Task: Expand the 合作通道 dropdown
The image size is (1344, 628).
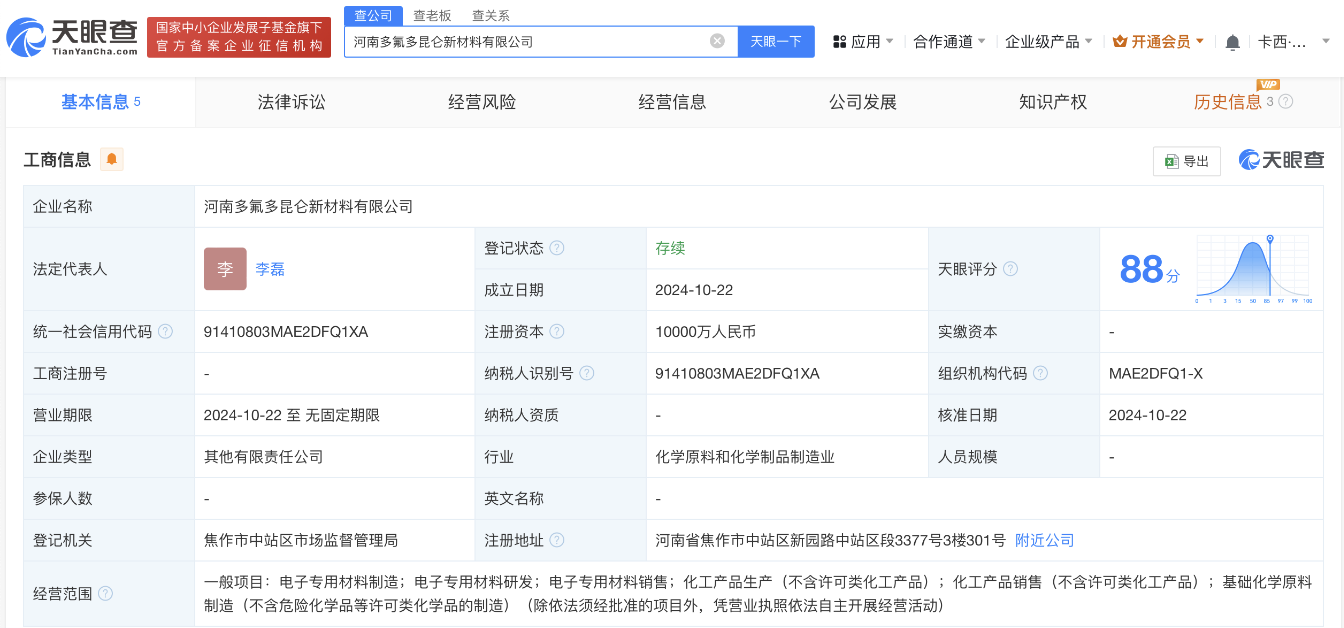Action: point(949,42)
